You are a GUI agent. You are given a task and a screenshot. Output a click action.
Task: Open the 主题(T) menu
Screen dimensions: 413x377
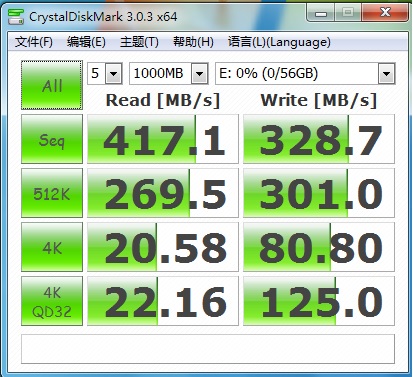tap(139, 42)
